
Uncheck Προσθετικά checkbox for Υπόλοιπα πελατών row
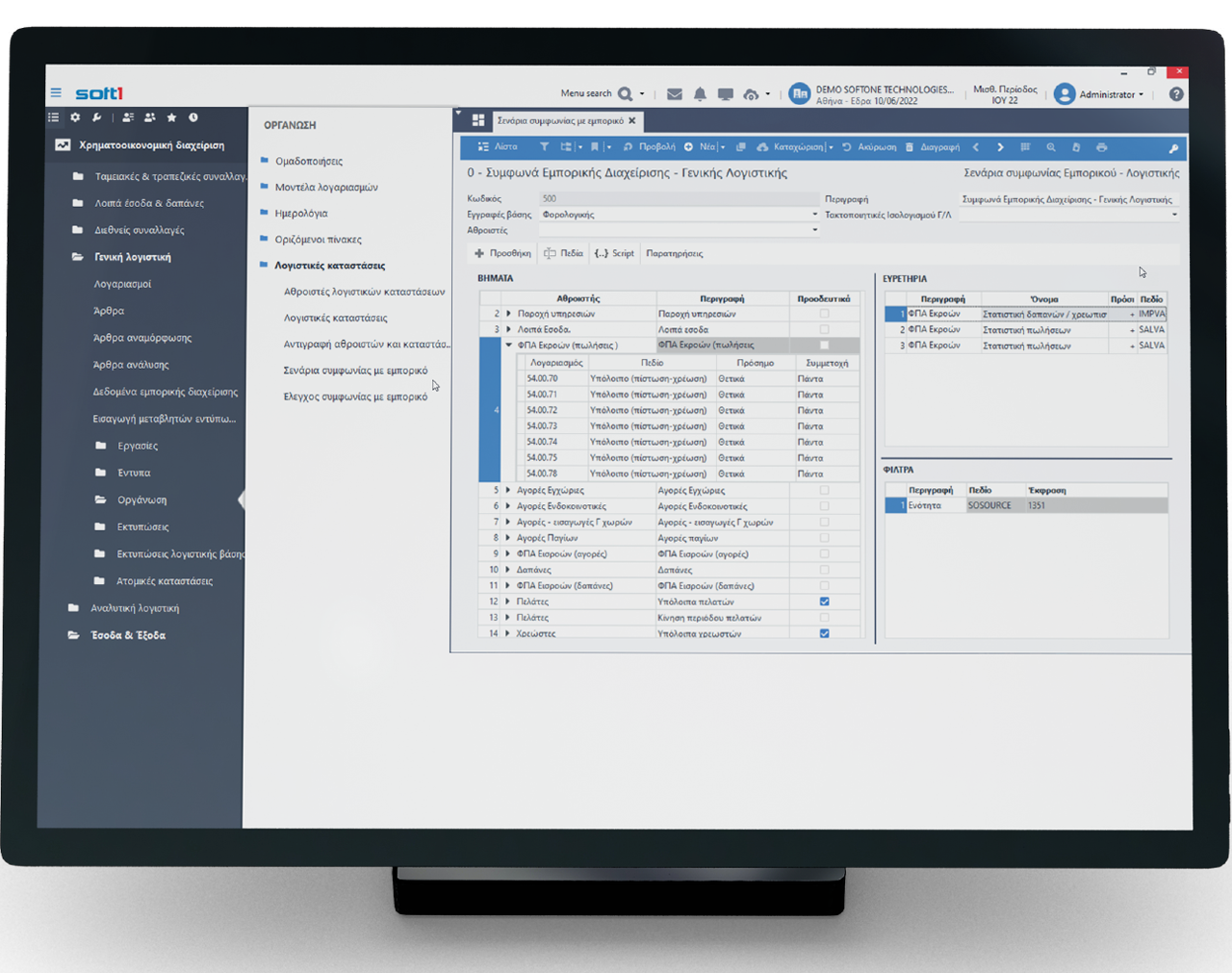pyautogui.click(x=824, y=602)
